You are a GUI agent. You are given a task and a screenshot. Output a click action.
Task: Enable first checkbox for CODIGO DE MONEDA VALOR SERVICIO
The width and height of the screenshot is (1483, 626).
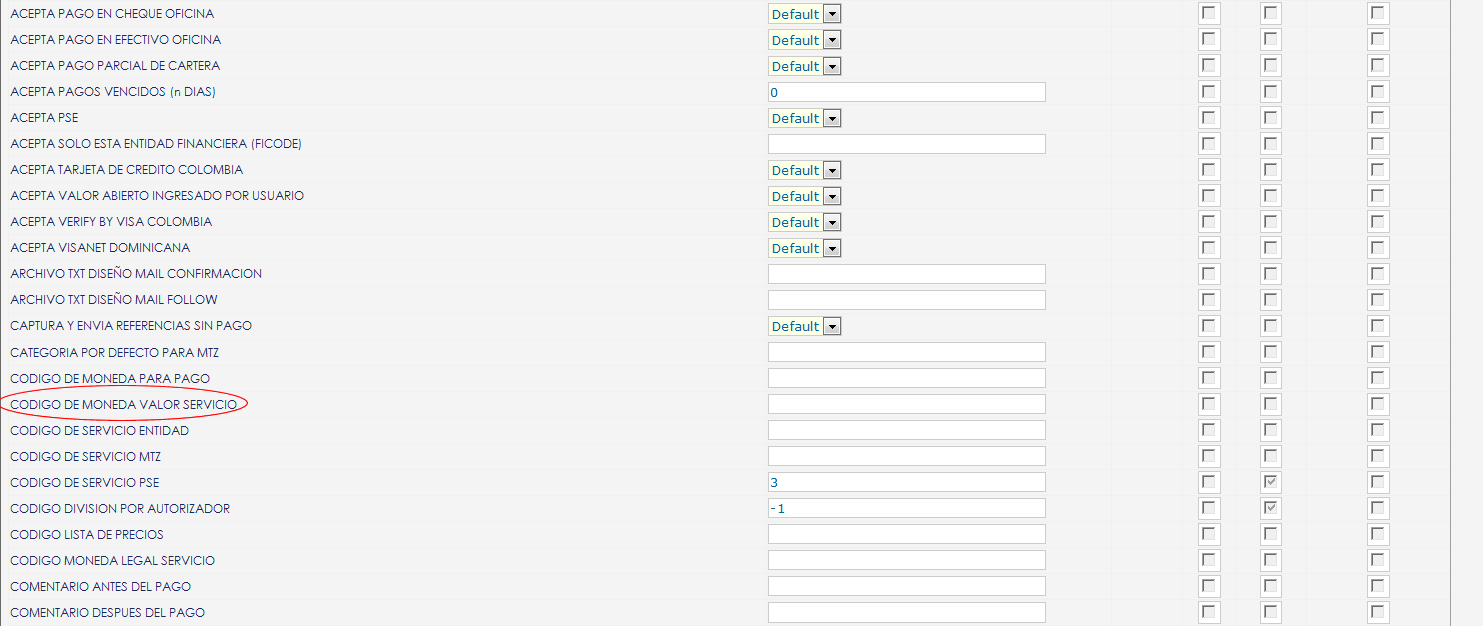[x=1209, y=404]
